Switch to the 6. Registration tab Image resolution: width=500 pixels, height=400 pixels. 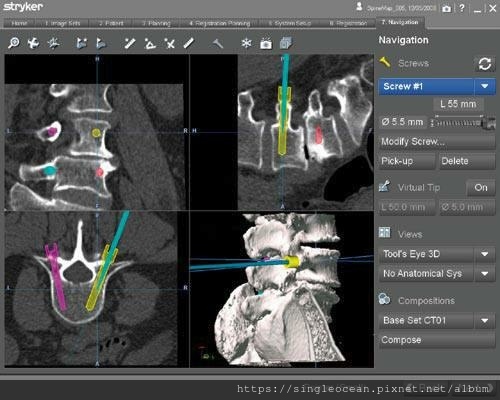coord(348,23)
